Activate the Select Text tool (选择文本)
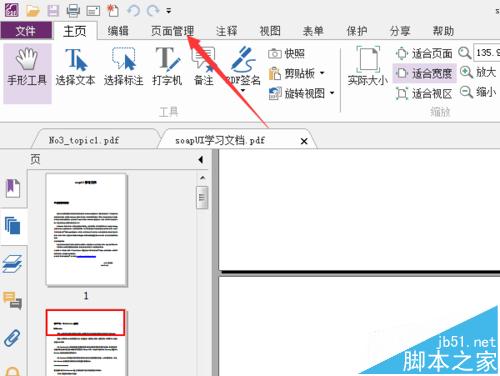 click(76, 67)
